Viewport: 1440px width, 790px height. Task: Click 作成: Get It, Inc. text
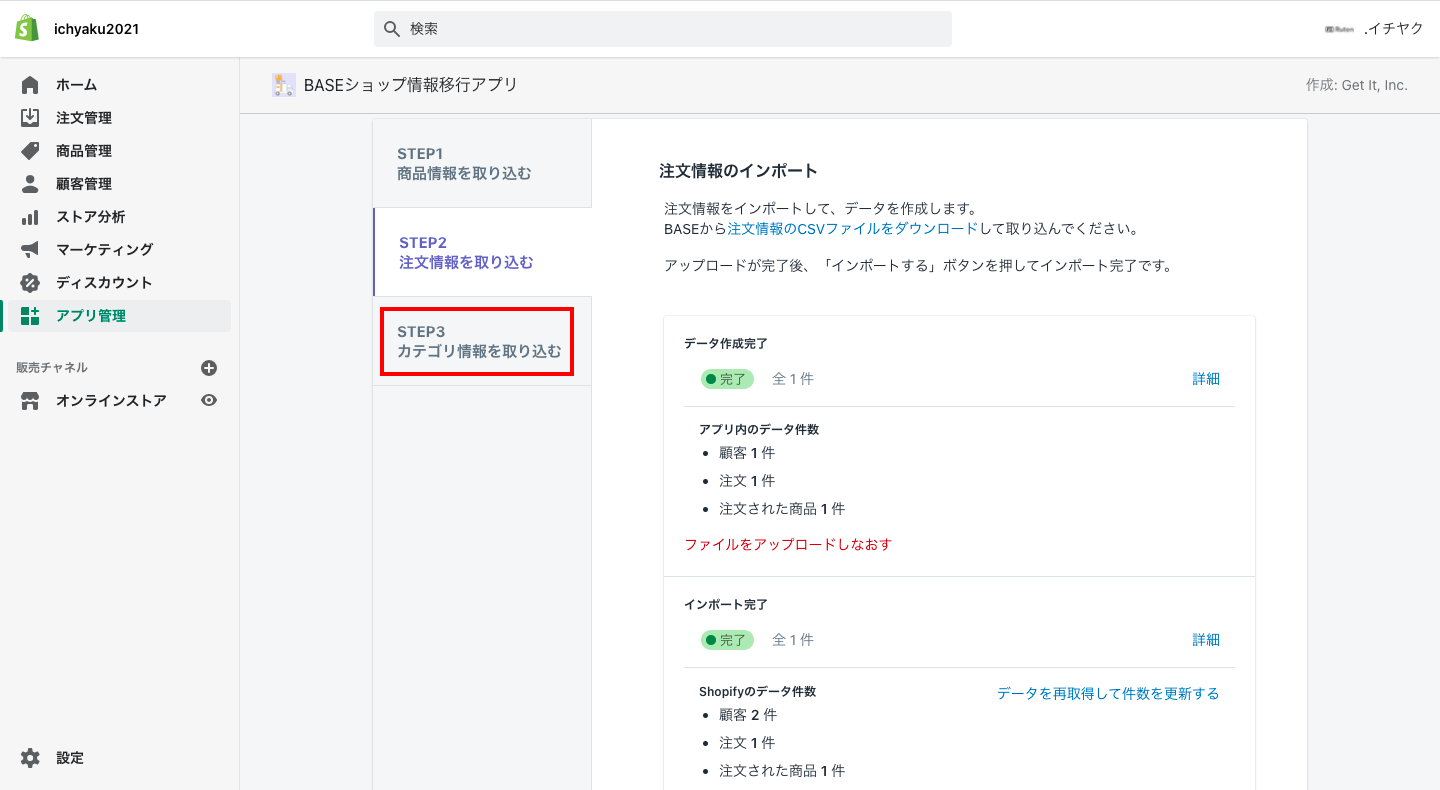(1357, 85)
